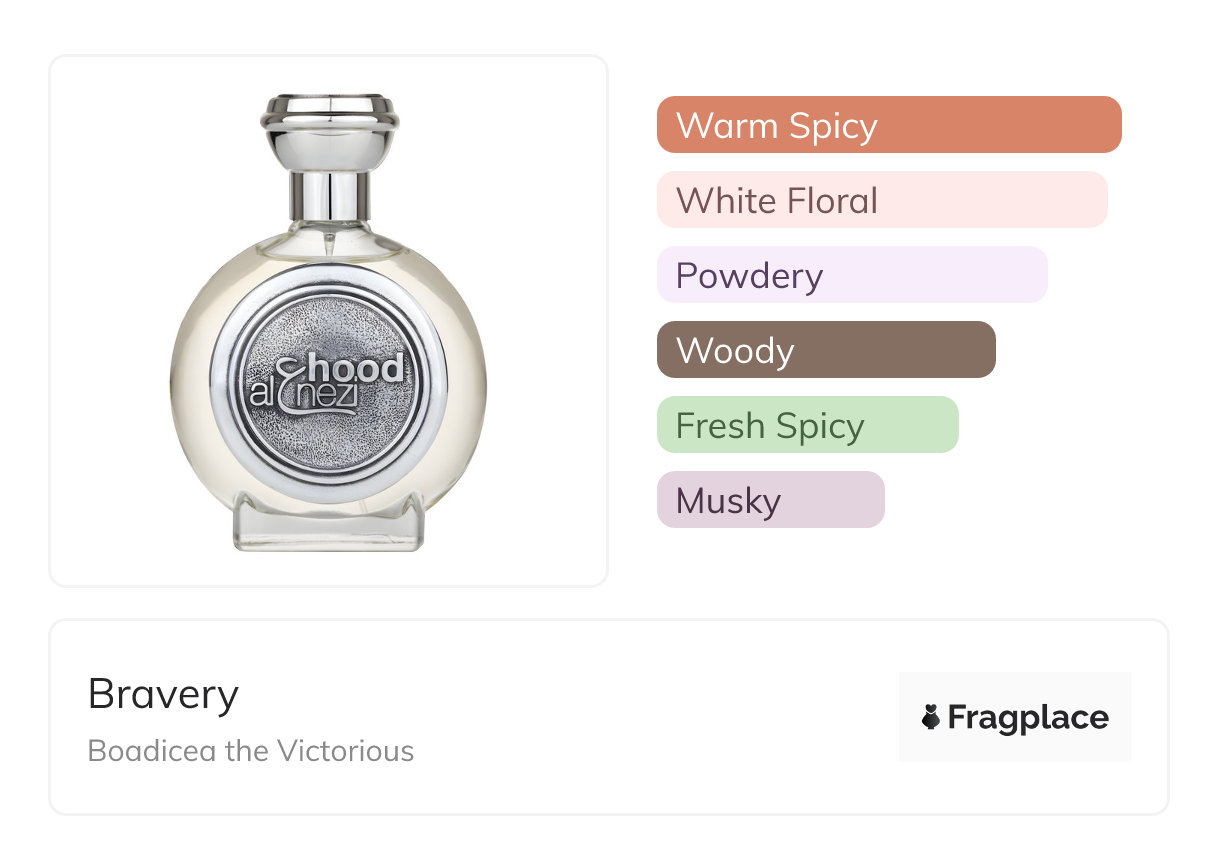Select the Warm Spicy accord bar
The height and width of the screenshot is (864, 1218).
pyautogui.click(x=888, y=125)
